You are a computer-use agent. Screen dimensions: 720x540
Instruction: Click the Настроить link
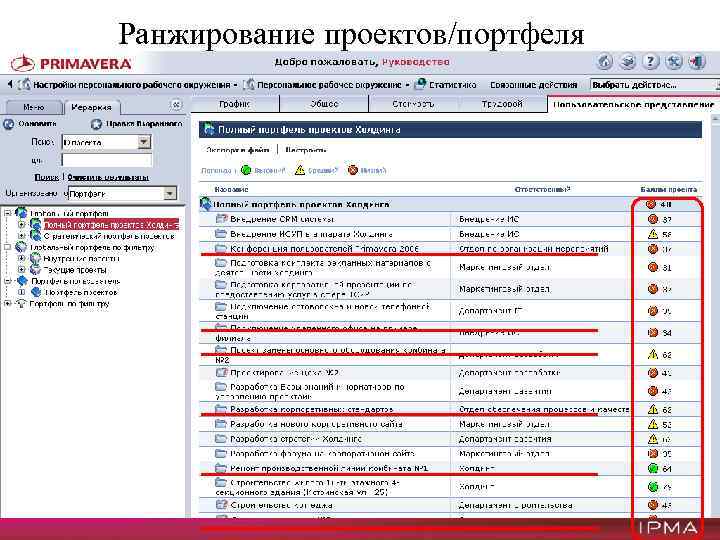coord(306,150)
